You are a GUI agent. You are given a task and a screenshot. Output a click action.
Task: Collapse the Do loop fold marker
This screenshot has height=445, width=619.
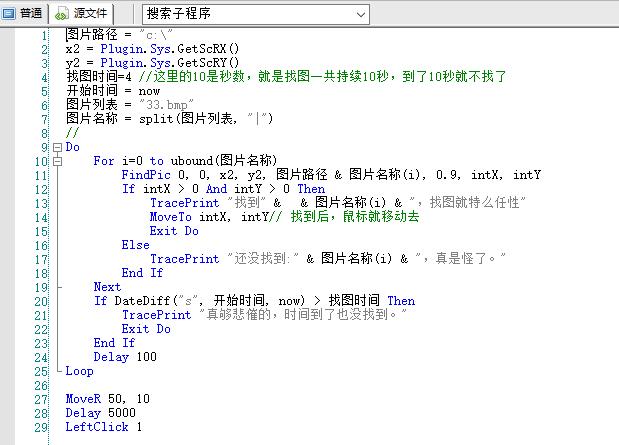pyautogui.click(x=56, y=147)
